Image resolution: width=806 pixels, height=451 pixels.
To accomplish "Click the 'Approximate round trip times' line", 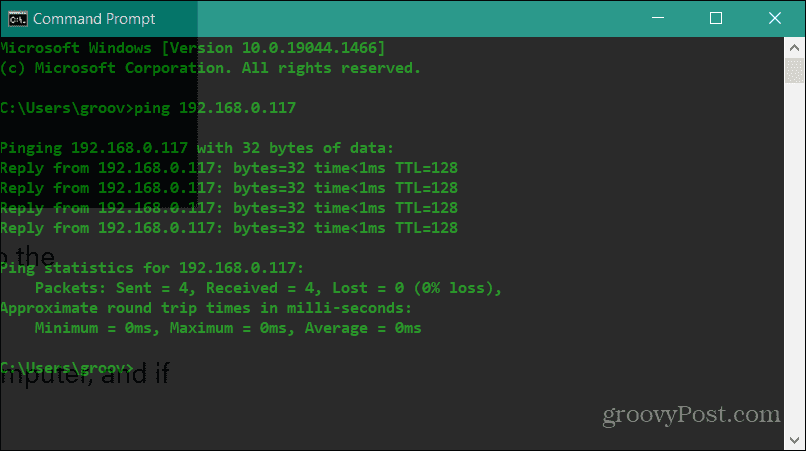I will [x=206, y=308].
